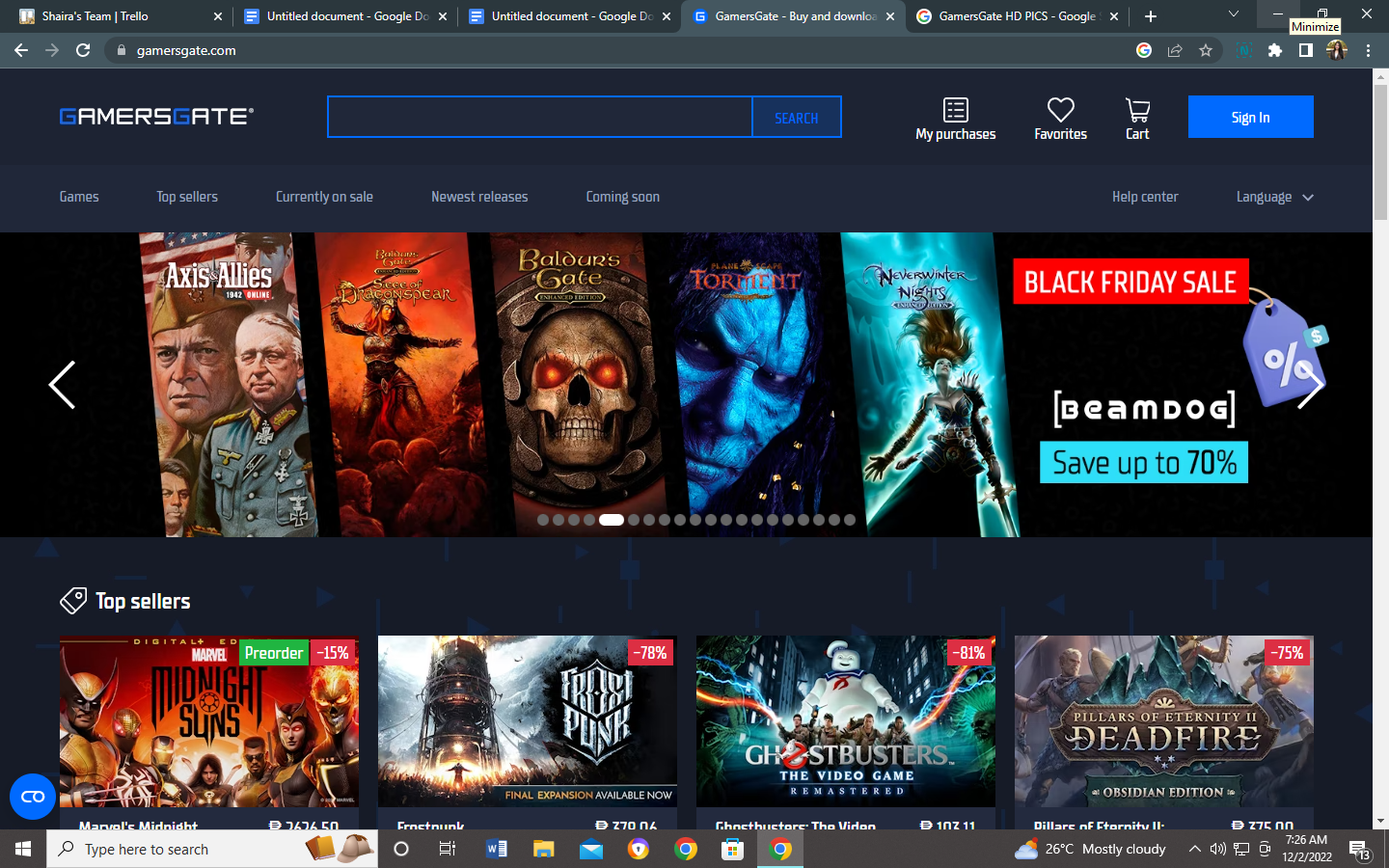The height and width of the screenshot is (868, 1389).
Task: Open Chrome profile avatar
Action: pos(1337,50)
